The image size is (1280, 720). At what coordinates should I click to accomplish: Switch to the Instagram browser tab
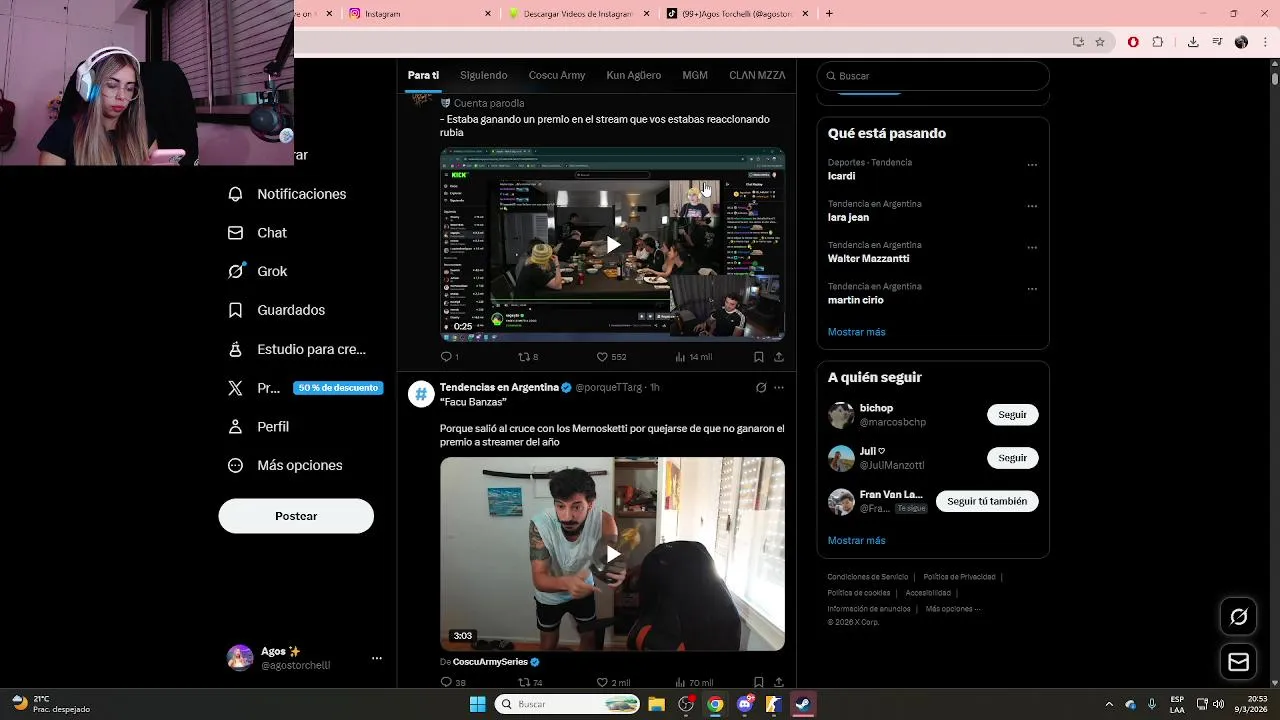[418, 14]
